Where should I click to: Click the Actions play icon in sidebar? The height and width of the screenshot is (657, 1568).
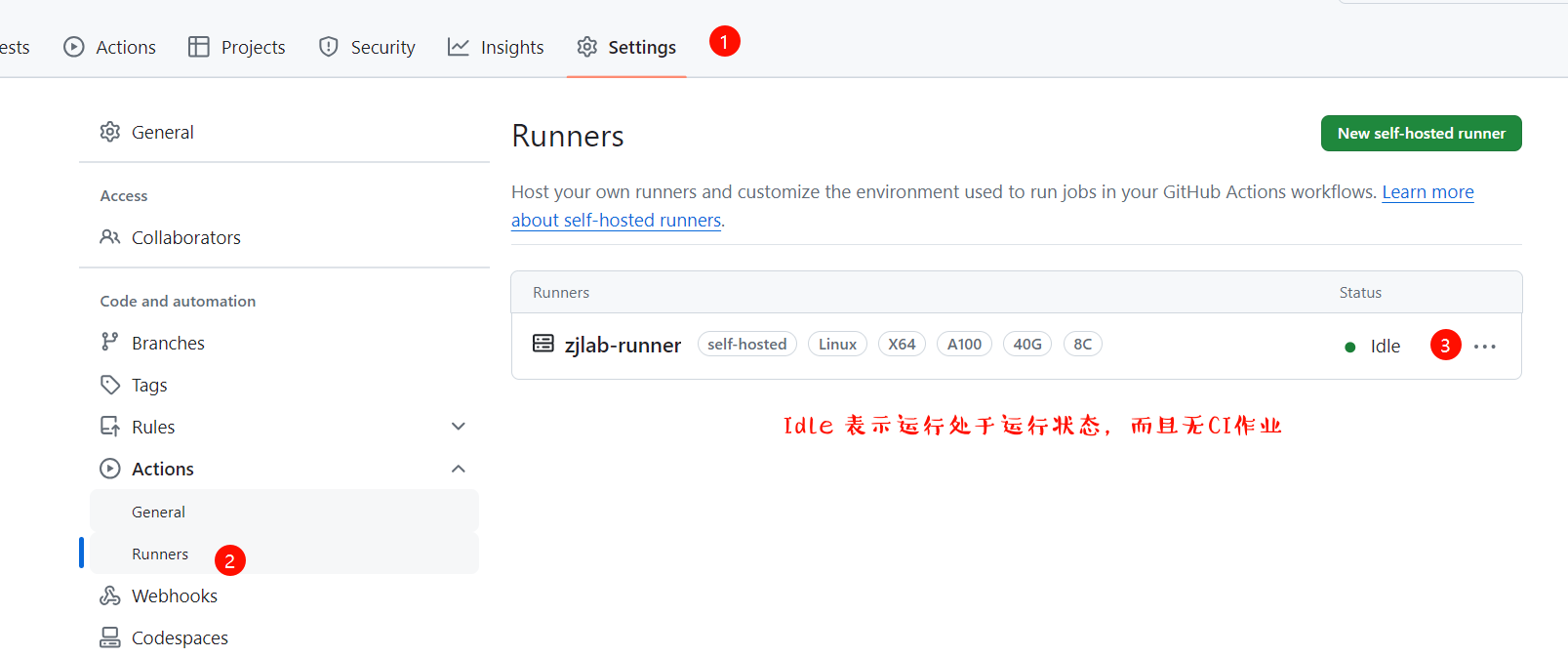(110, 469)
